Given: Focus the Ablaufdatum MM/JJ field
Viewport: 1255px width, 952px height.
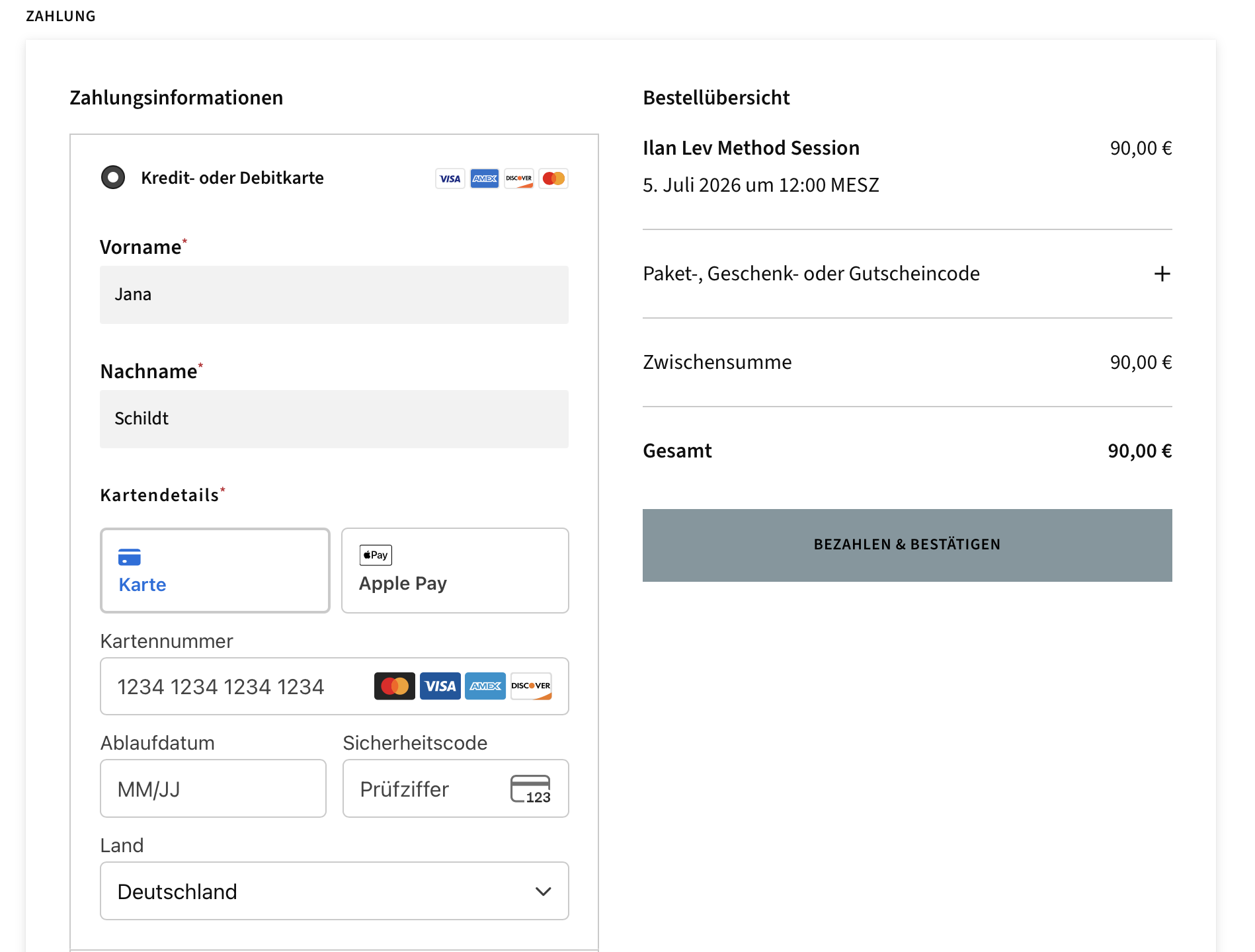Looking at the screenshot, I should pos(213,789).
